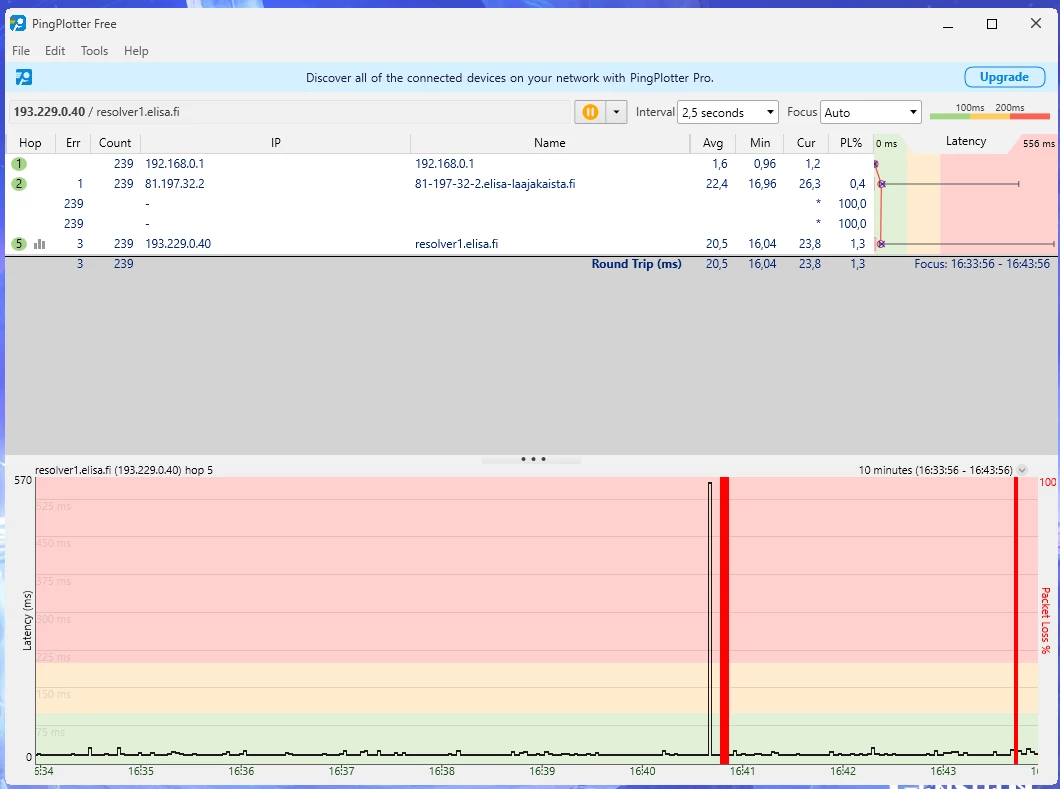Screen dimensions: 1060x789
Task: Open the File menu
Action: point(21,51)
